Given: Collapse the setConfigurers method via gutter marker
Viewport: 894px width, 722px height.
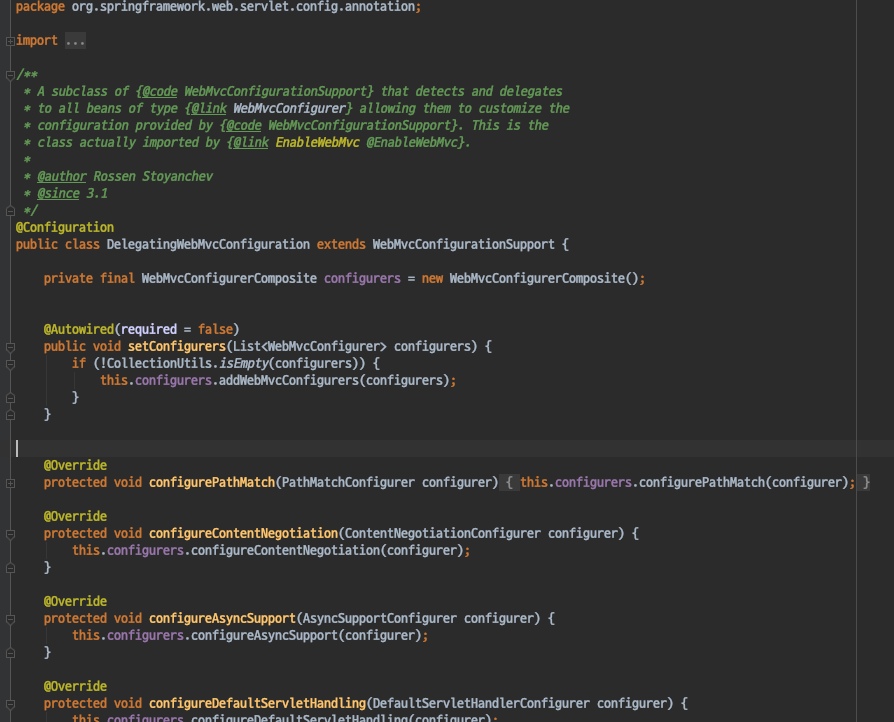Looking at the screenshot, I should click(10, 347).
